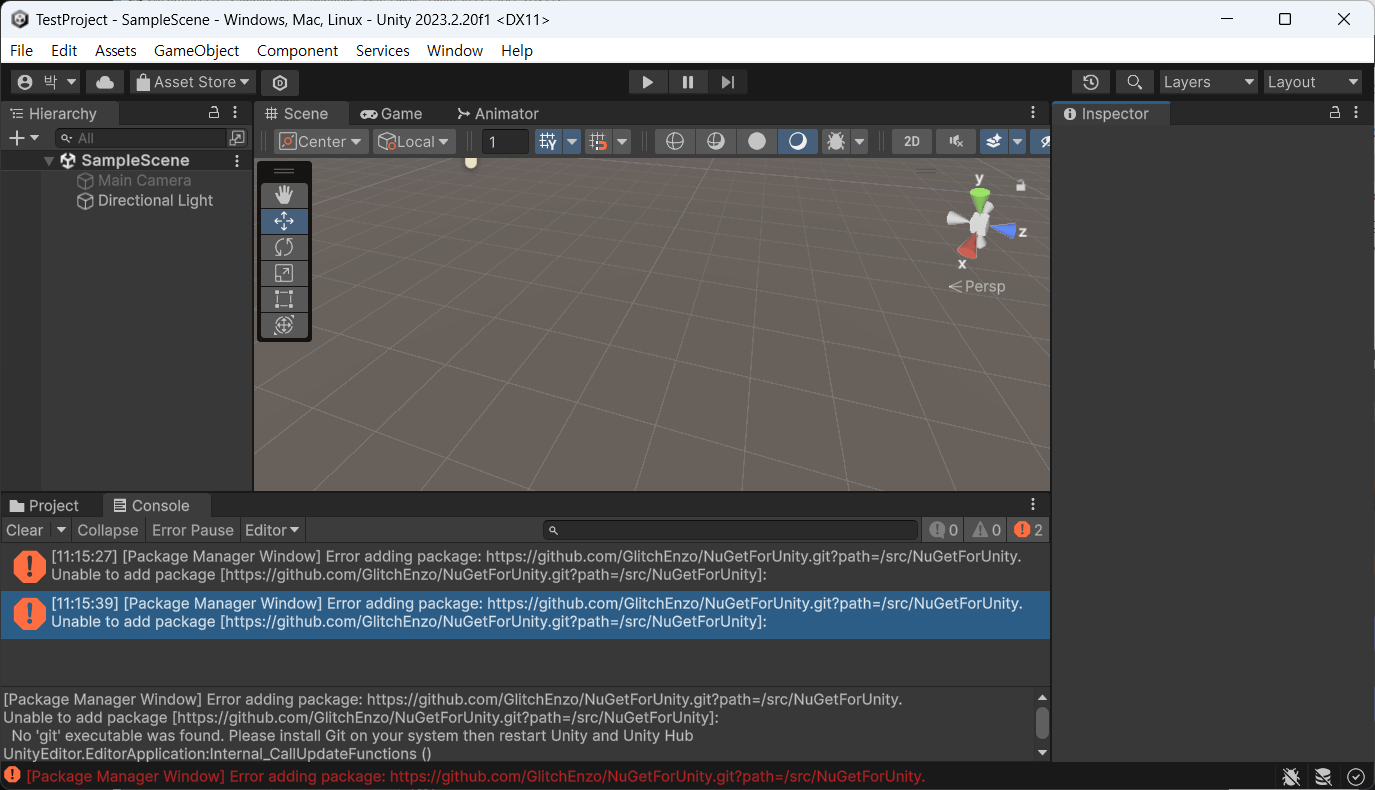1375x790 pixels.
Task: Click the Pause button
Action: (688, 82)
